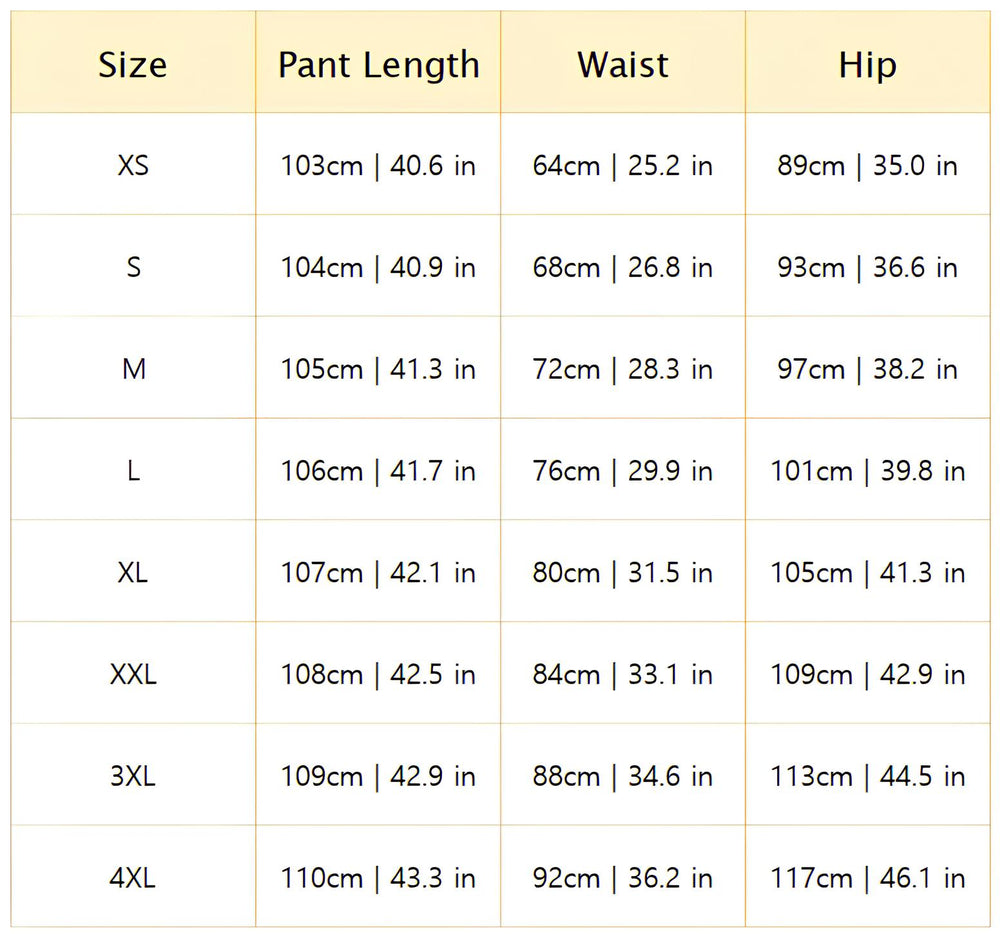Click the 109cm hip cell for XXL
Viewport: 1000px width, 934px height.
[x=867, y=675]
